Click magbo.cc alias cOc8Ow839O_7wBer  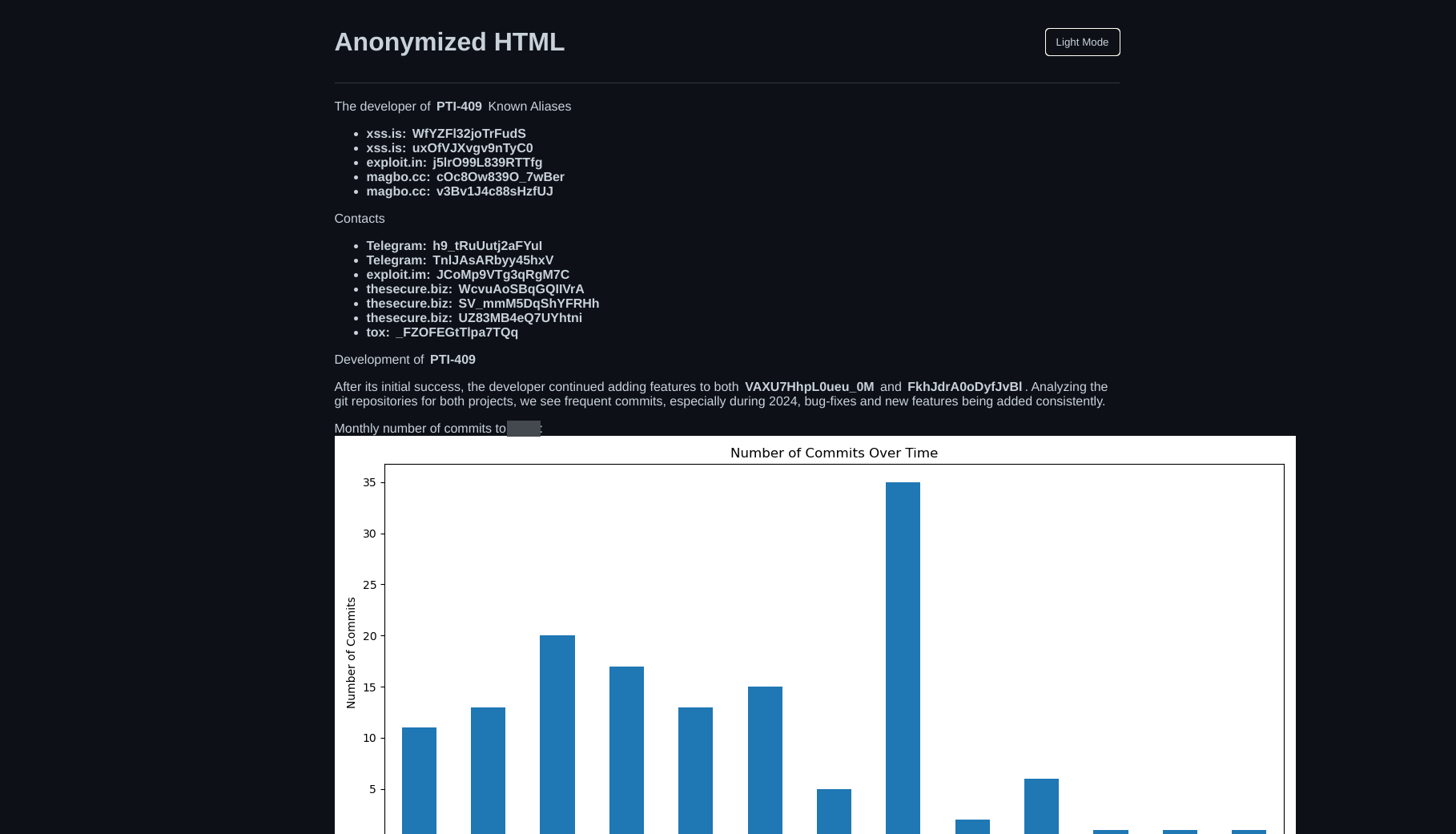500,177
